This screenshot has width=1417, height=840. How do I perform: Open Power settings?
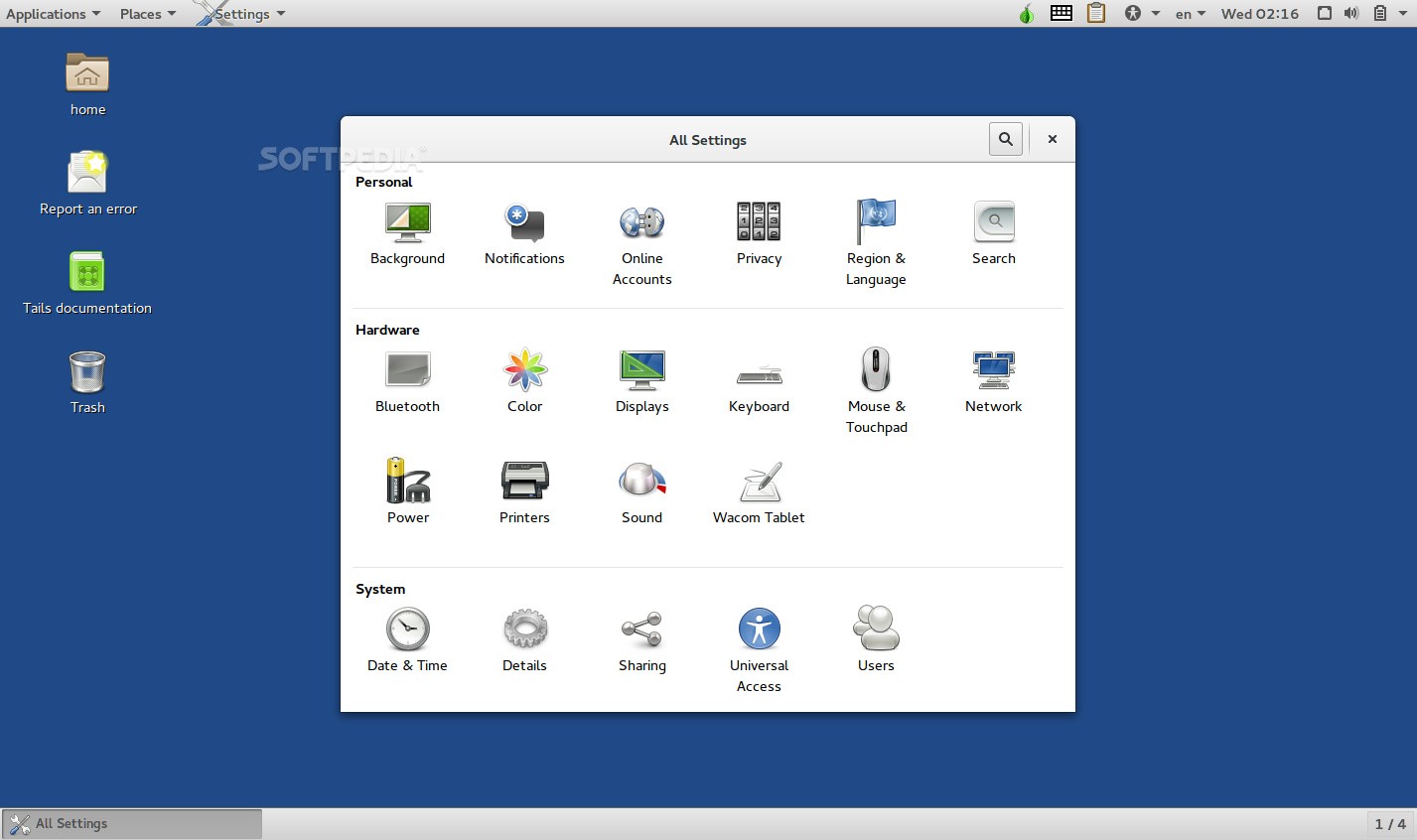click(407, 492)
